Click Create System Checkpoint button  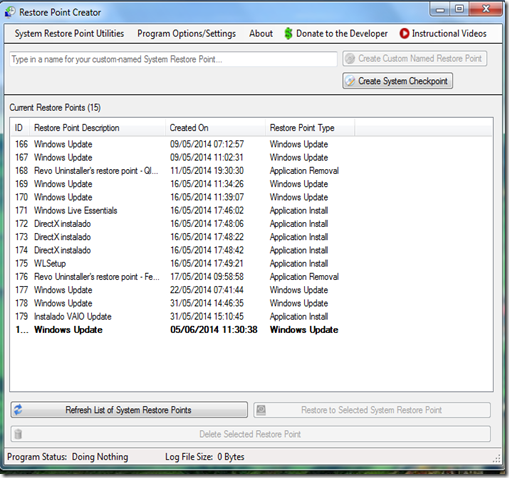(397, 81)
